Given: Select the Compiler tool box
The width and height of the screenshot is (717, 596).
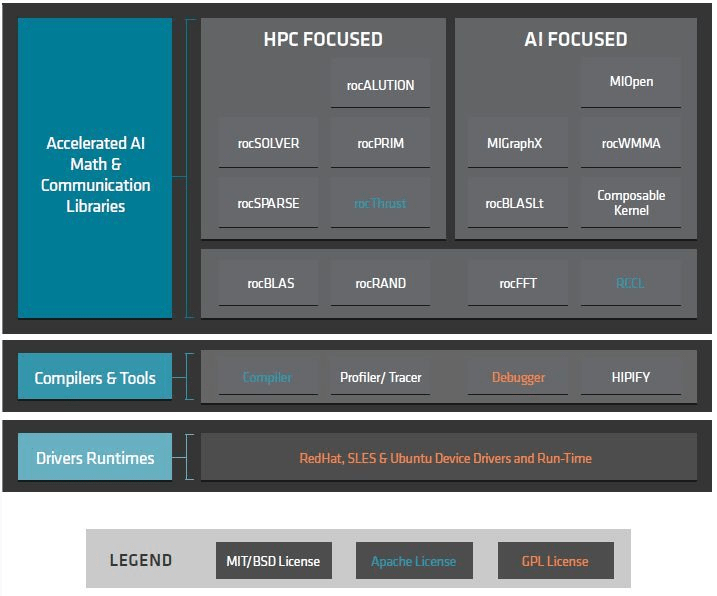Looking at the screenshot, I should (x=268, y=377).
